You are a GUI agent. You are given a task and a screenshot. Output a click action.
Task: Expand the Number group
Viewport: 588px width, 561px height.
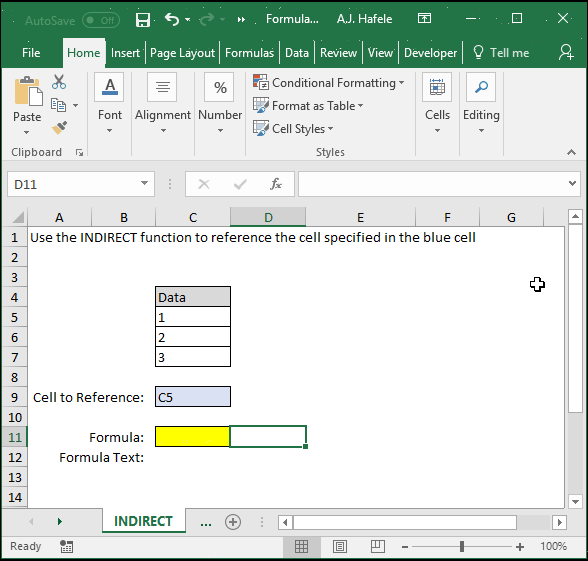(x=220, y=103)
